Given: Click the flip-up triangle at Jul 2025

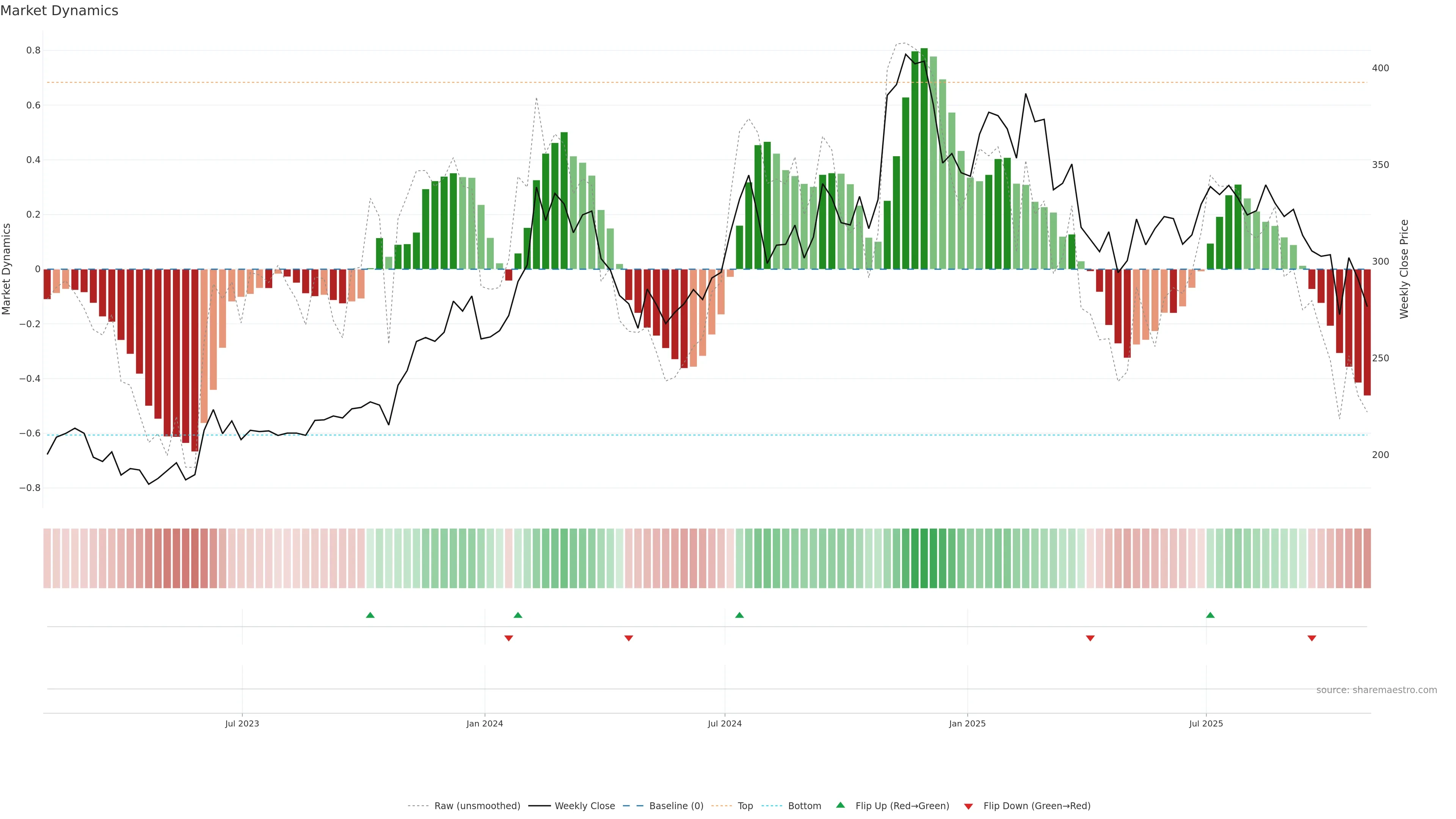Looking at the screenshot, I should point(1210,615).
